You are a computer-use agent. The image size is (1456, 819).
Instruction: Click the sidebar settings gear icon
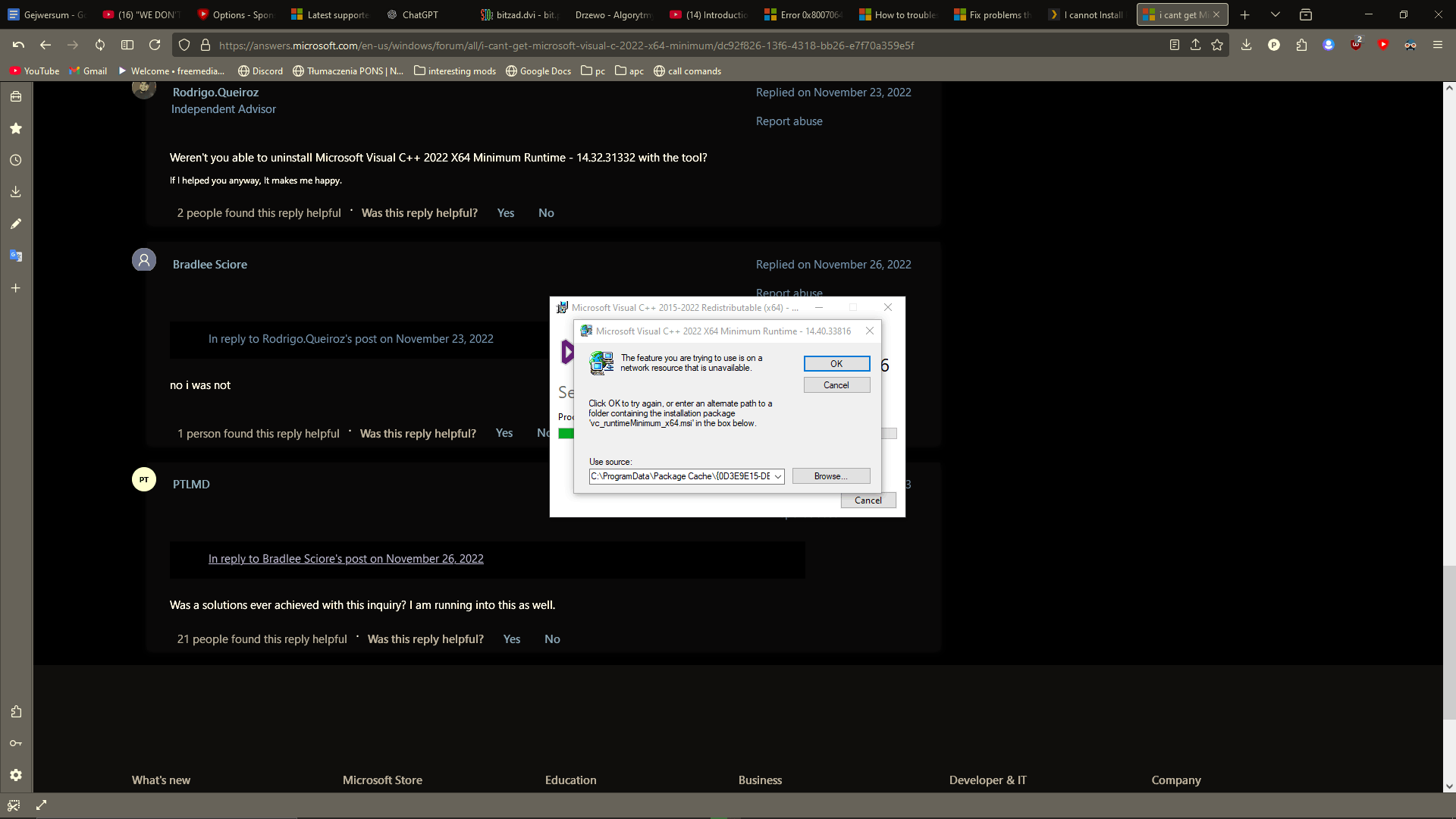(15, 775)
